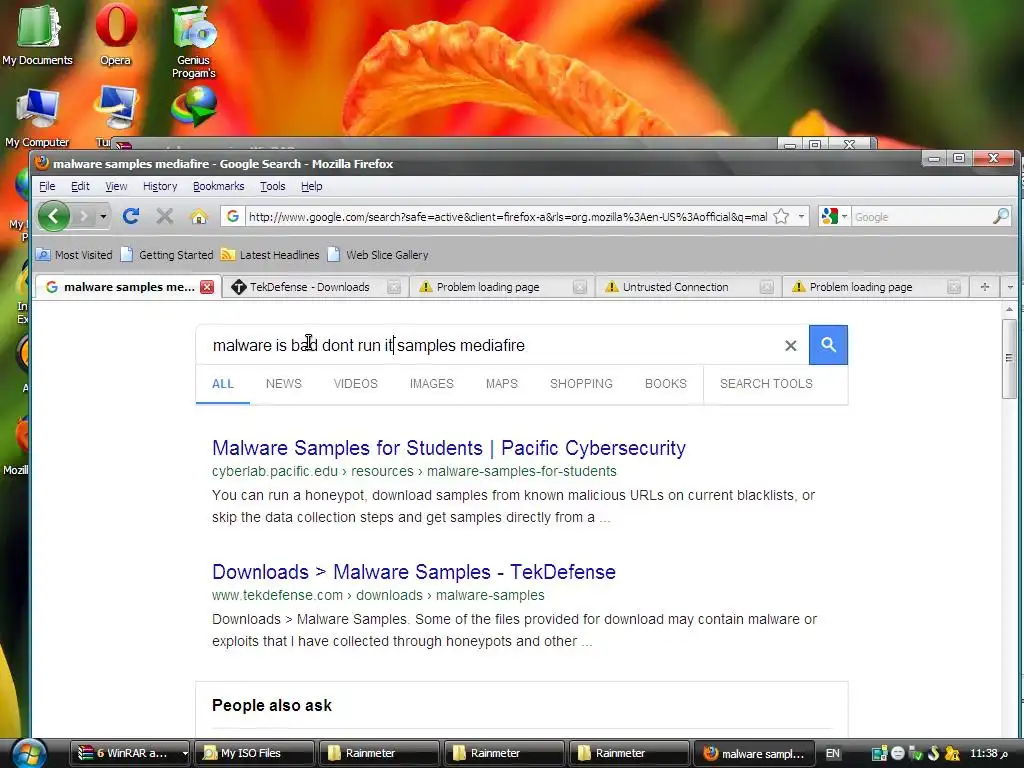Click the Google site icon in address bar

(x=232, y=216)
